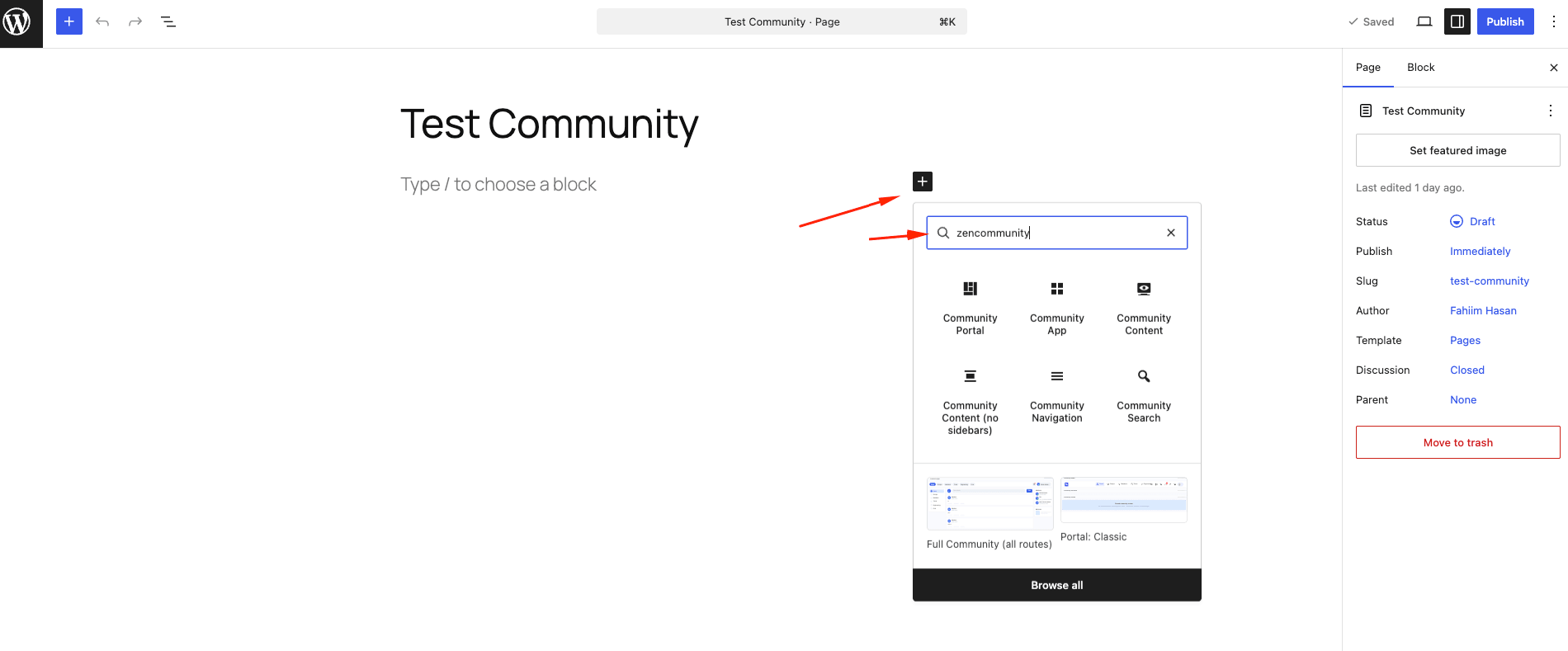Insert the Community Content block
The image size is (1568, 651).
(1144, 307)
